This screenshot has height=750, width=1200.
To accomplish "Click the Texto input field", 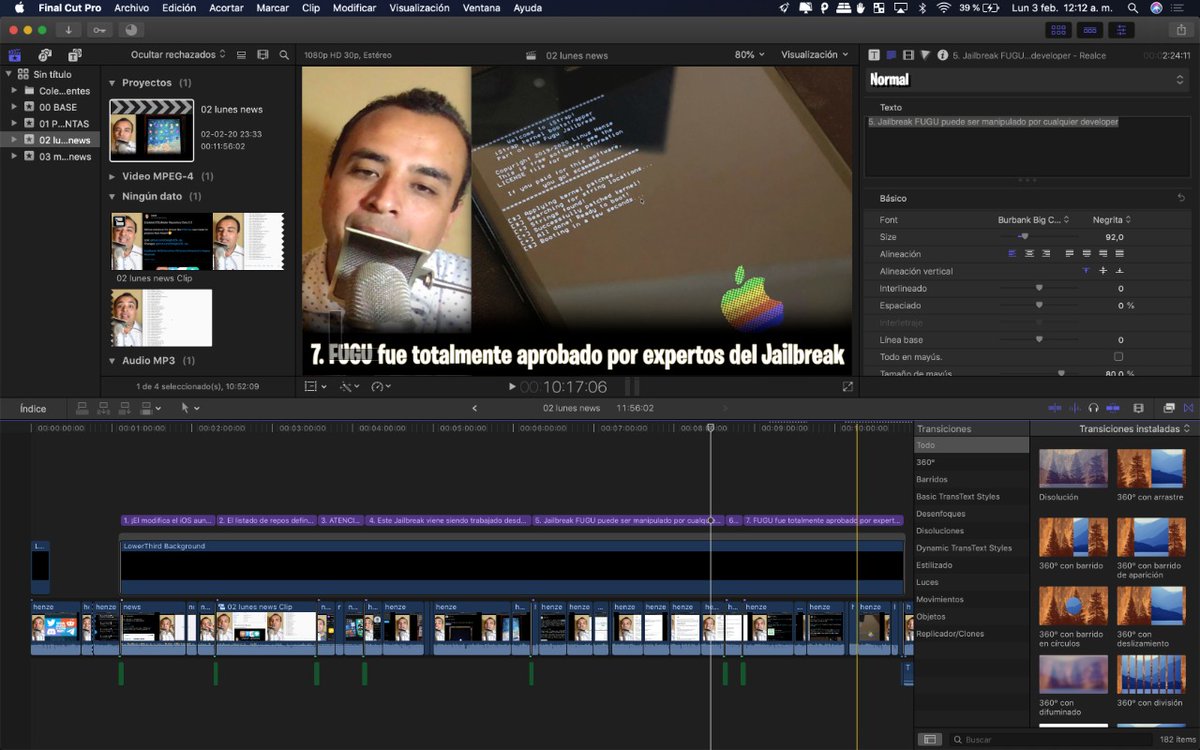I will 1028,146.
